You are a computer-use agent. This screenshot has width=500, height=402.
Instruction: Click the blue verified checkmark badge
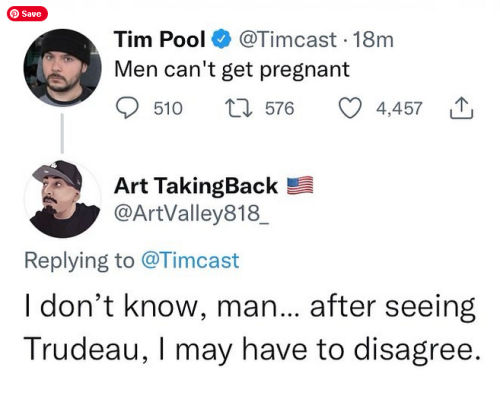coord(222,39)
